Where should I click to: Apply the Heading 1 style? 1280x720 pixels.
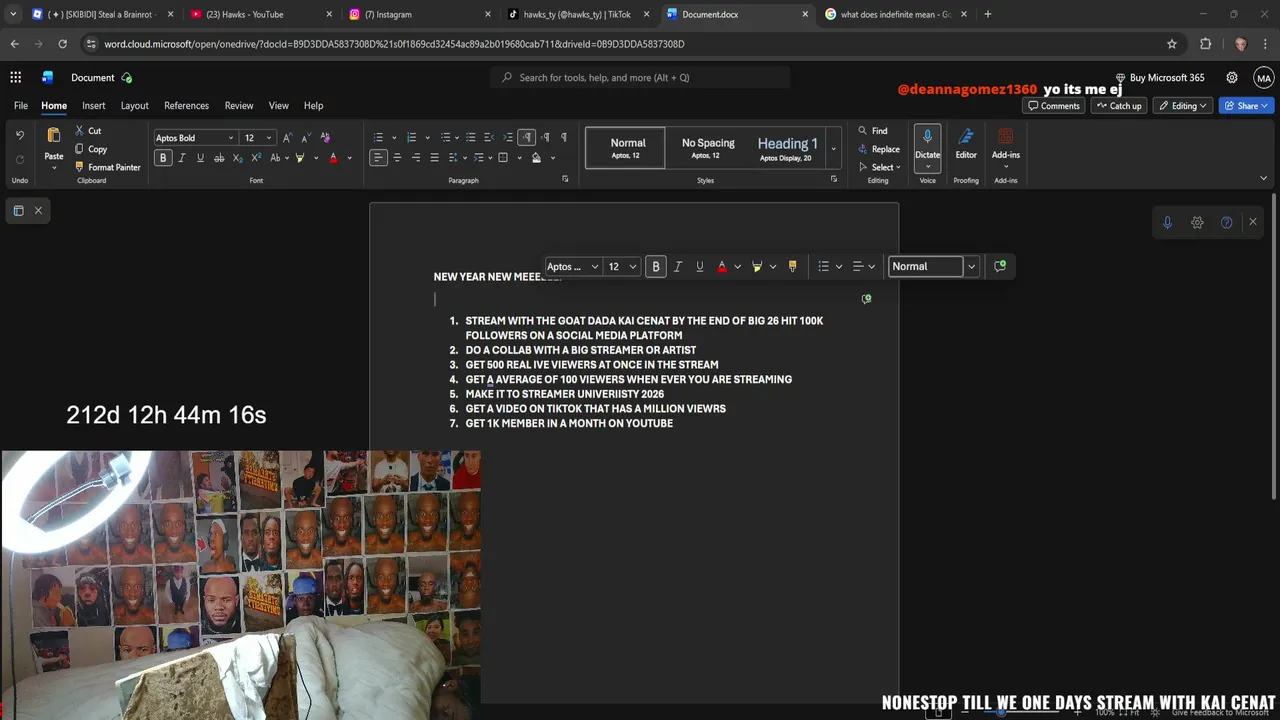(x=787, y=148)
